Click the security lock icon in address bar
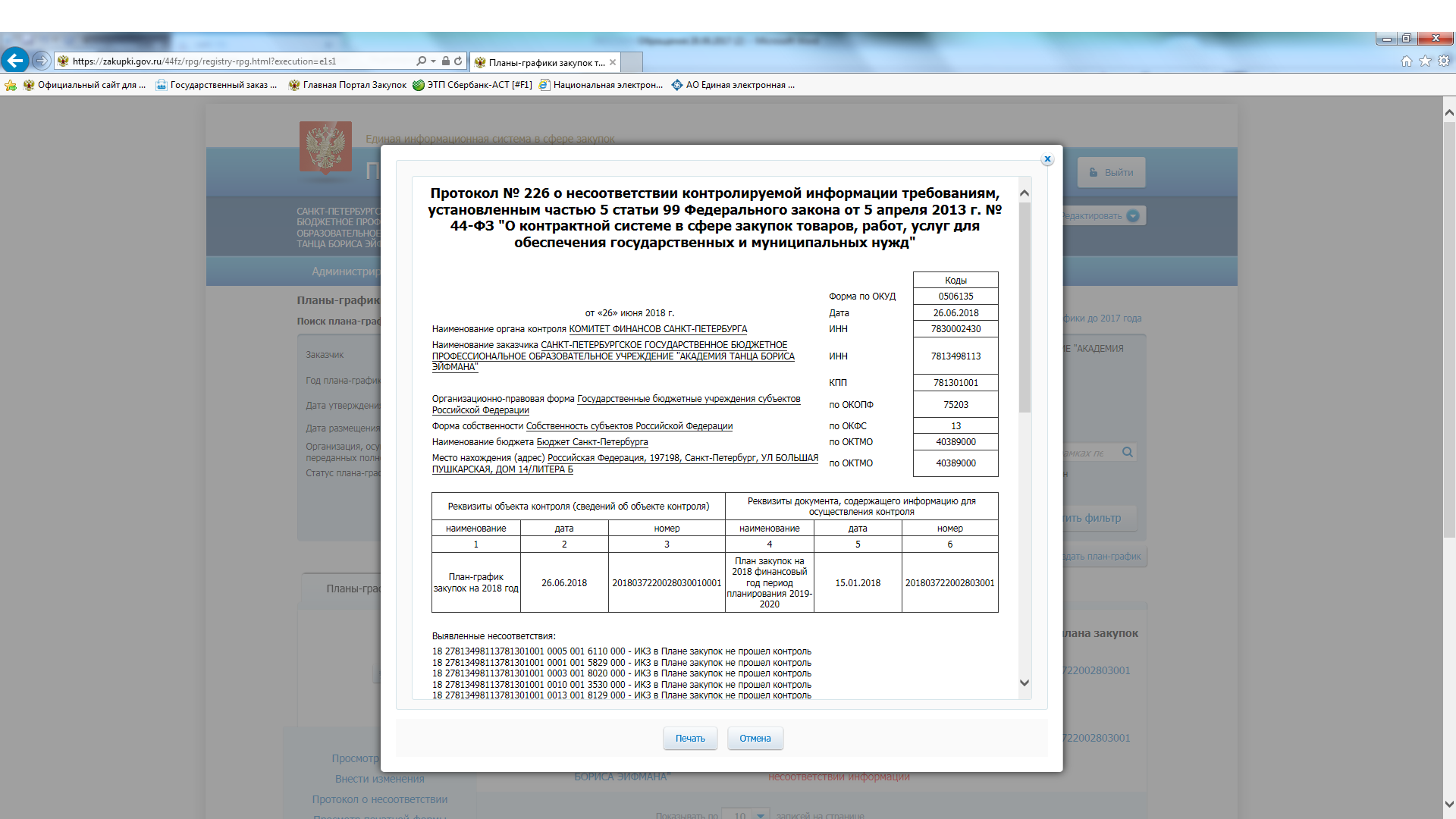This screenshot has height=819, width=1456. (x=446, y=61)
